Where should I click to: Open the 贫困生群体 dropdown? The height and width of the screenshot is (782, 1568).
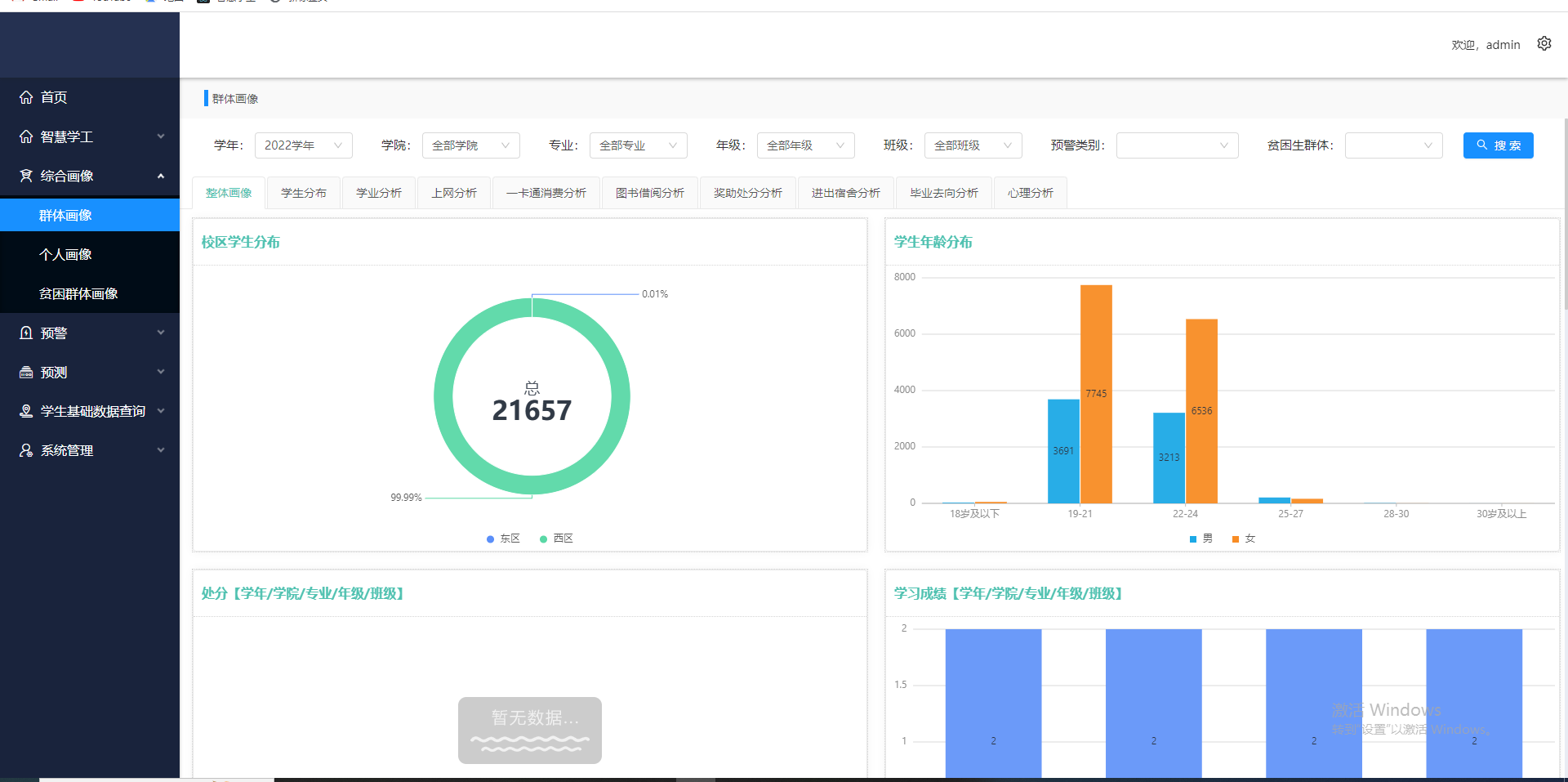[x=1394, y=145]
